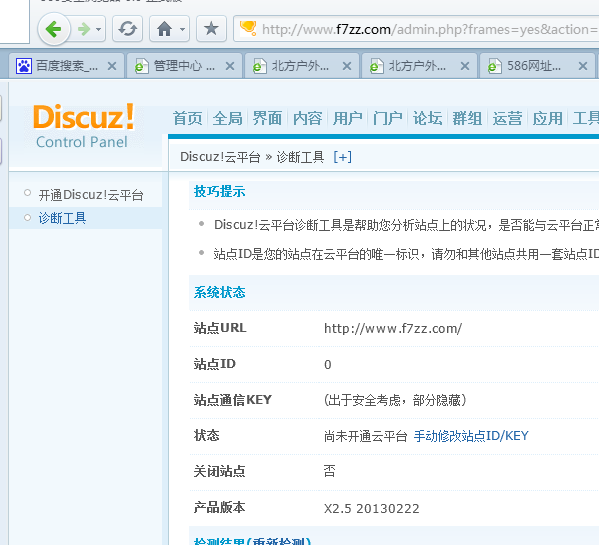Viewport: 599px width, 545px height.
Task: Go forward with the forward arrow
Action: [x=84, y=29]
